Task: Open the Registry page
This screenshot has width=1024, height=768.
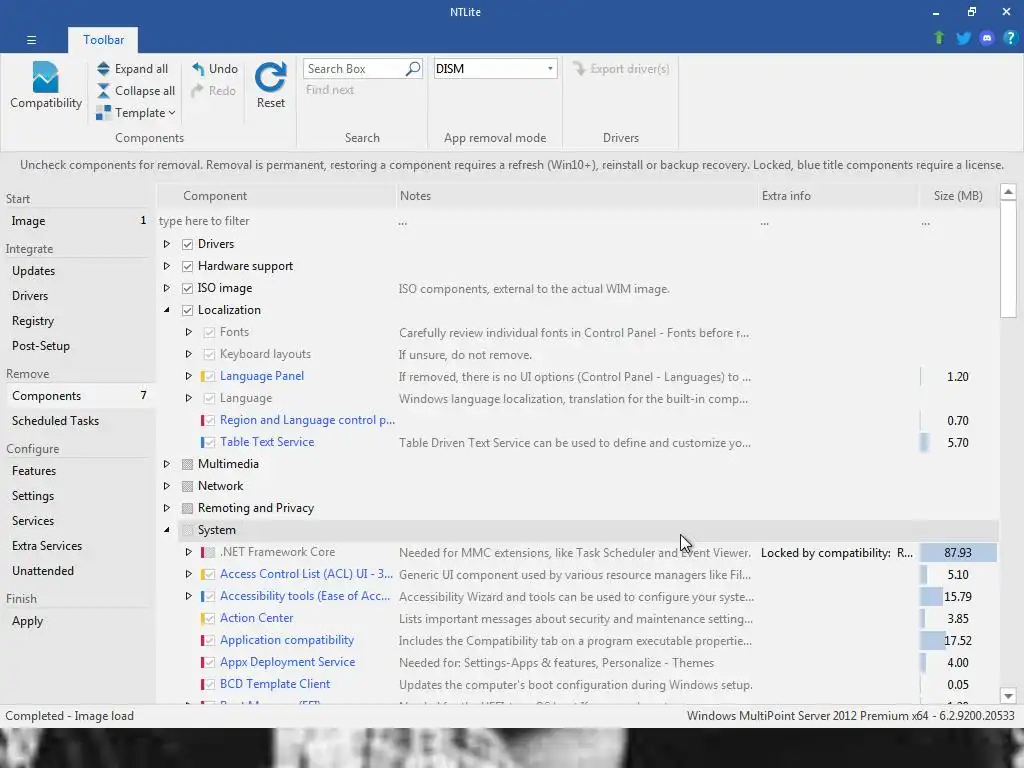Action: [x=77, y=321]
